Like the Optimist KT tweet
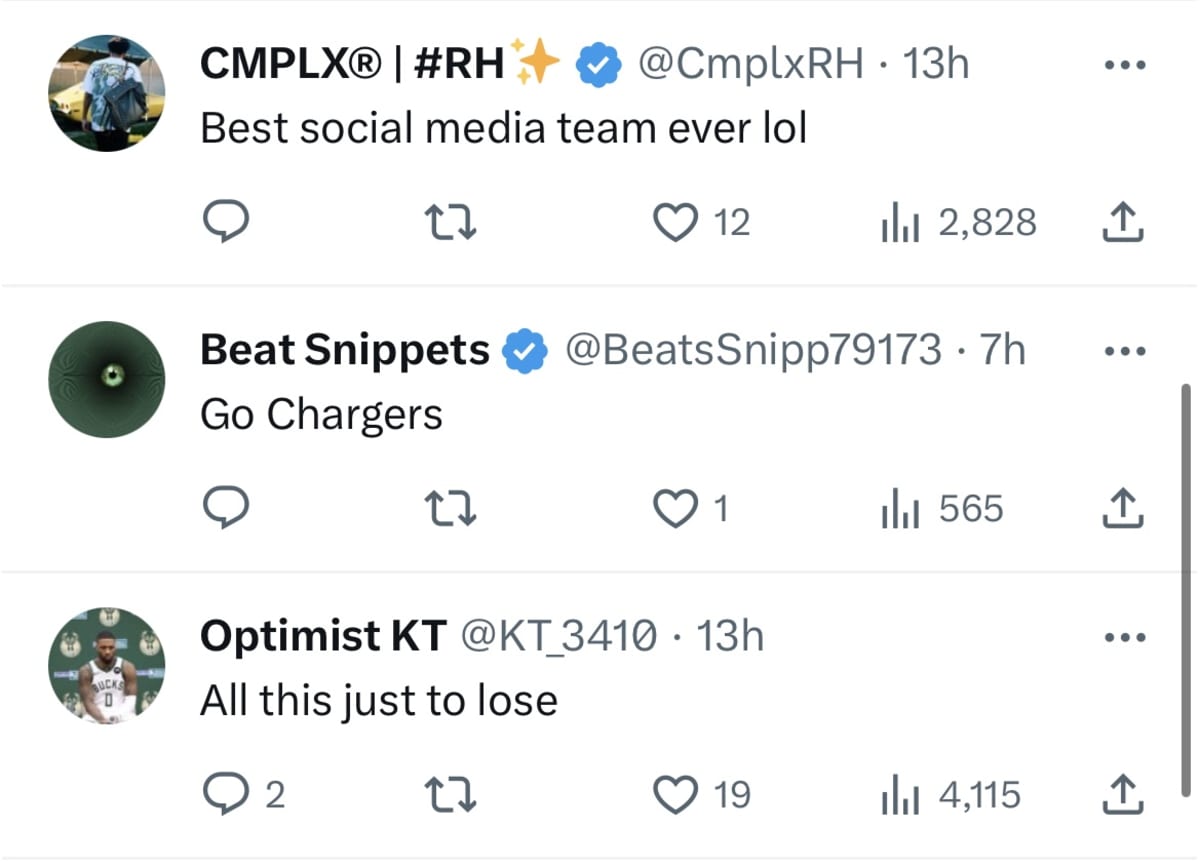Screen dimensions: 1200x868 tap(675, 795)
